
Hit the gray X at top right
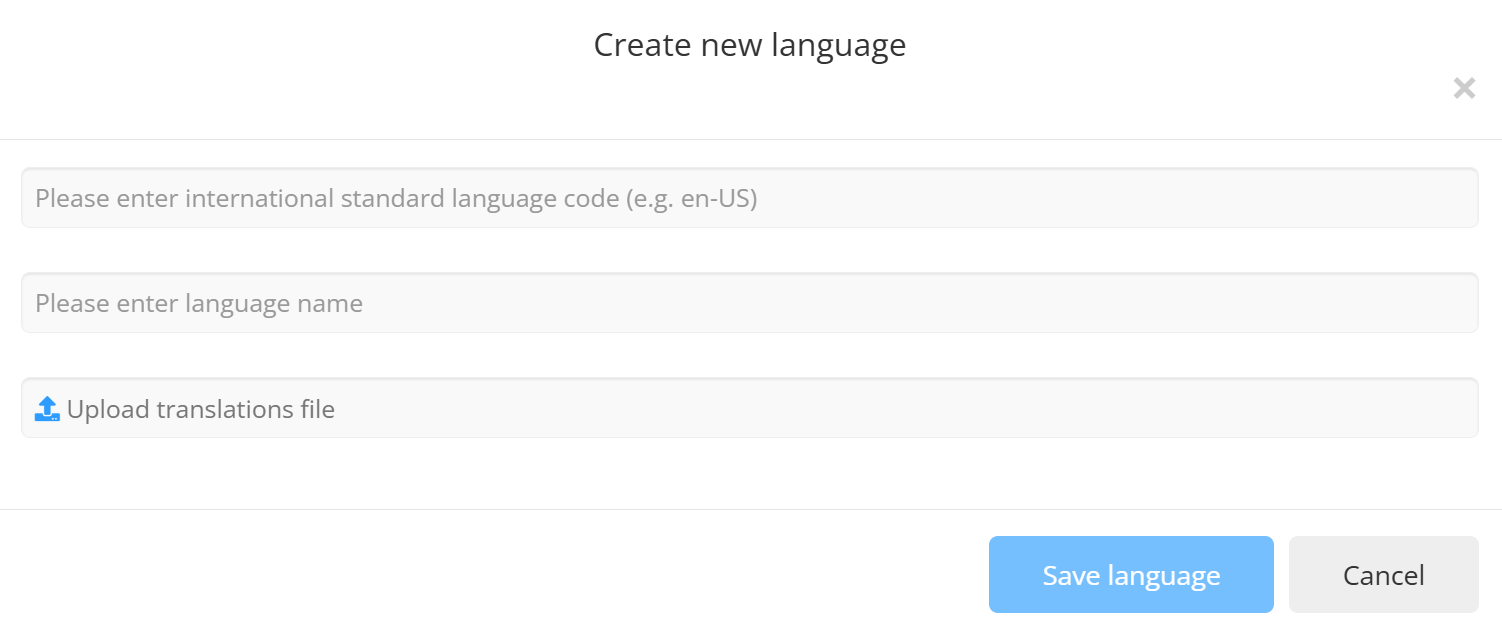[1464, 89]
